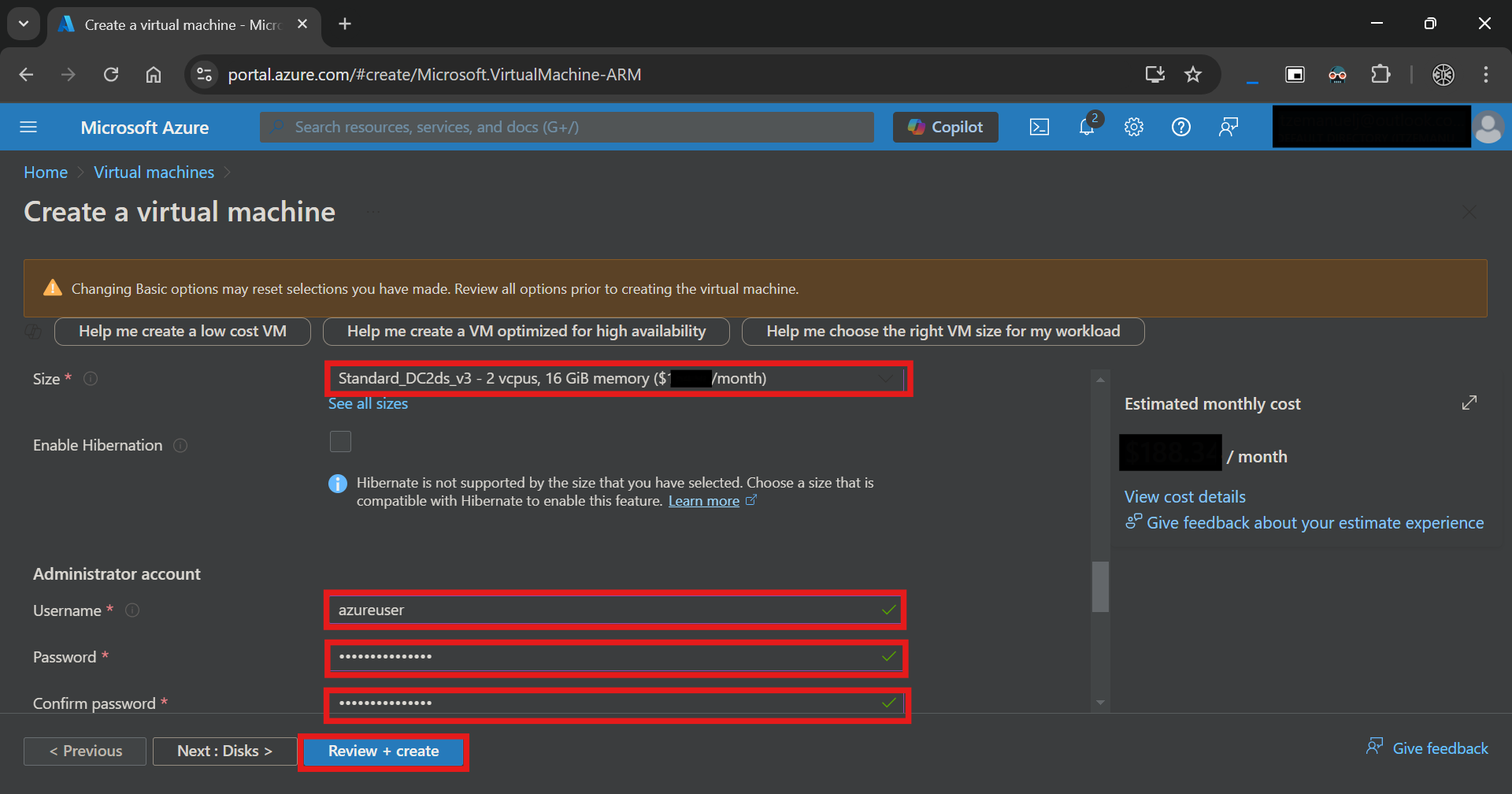Screen dimensions: 1512x794
Task: Click the feedback icon in top bar
Action: [x=1228, y=127]
